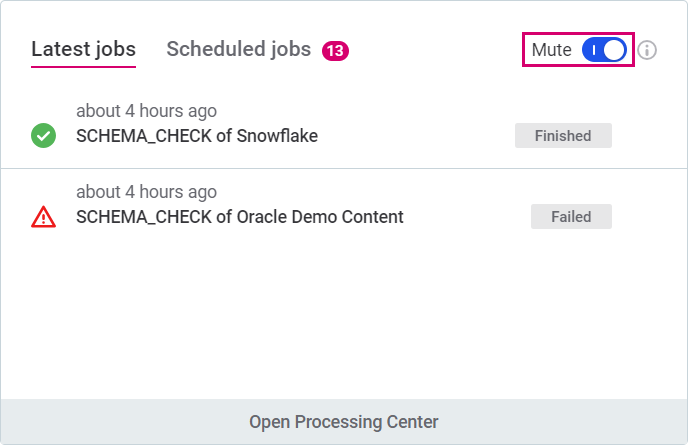Open Processing Center from the footer
The width and height of the screenshot is (688, 445).
[x=344, y=422]
